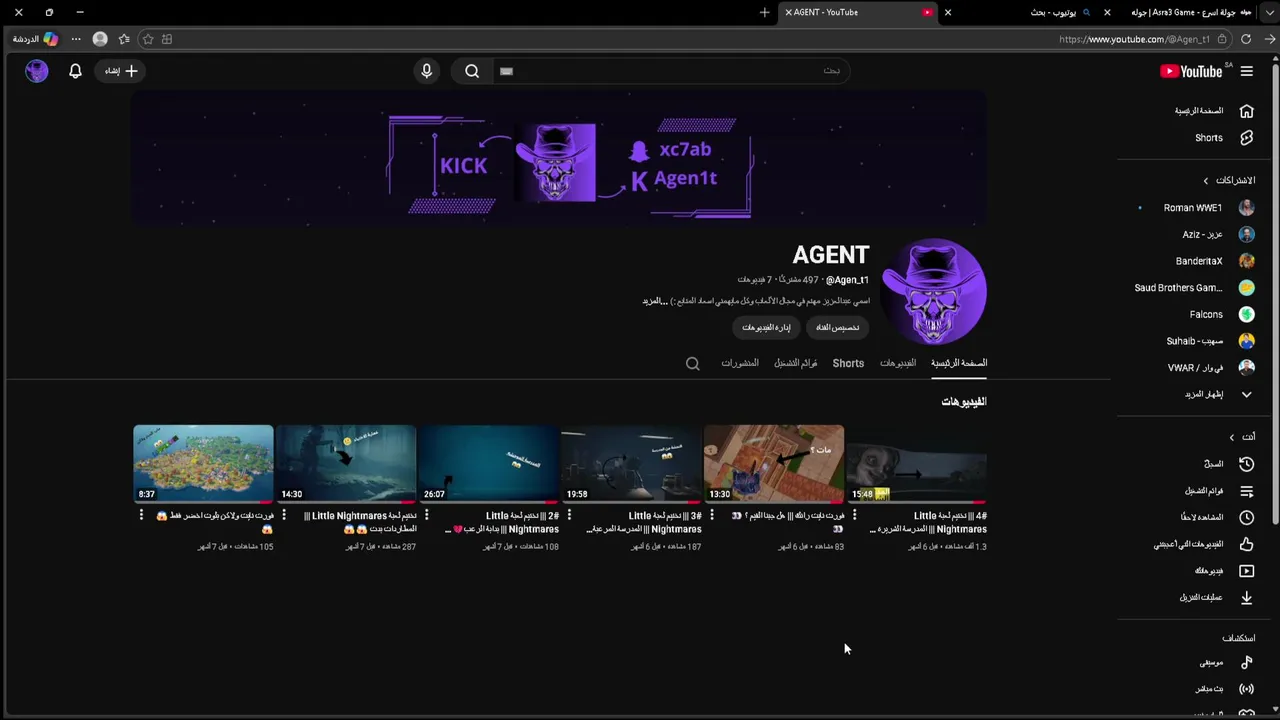Screen dimensions: 1280x720
Task: Expand show more subscriptions chevron
Action: pos(1246,394)
